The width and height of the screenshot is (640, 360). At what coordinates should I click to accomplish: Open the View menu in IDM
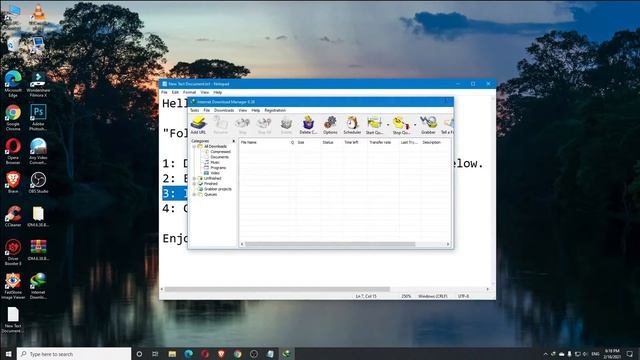click(x=243, y=110)
